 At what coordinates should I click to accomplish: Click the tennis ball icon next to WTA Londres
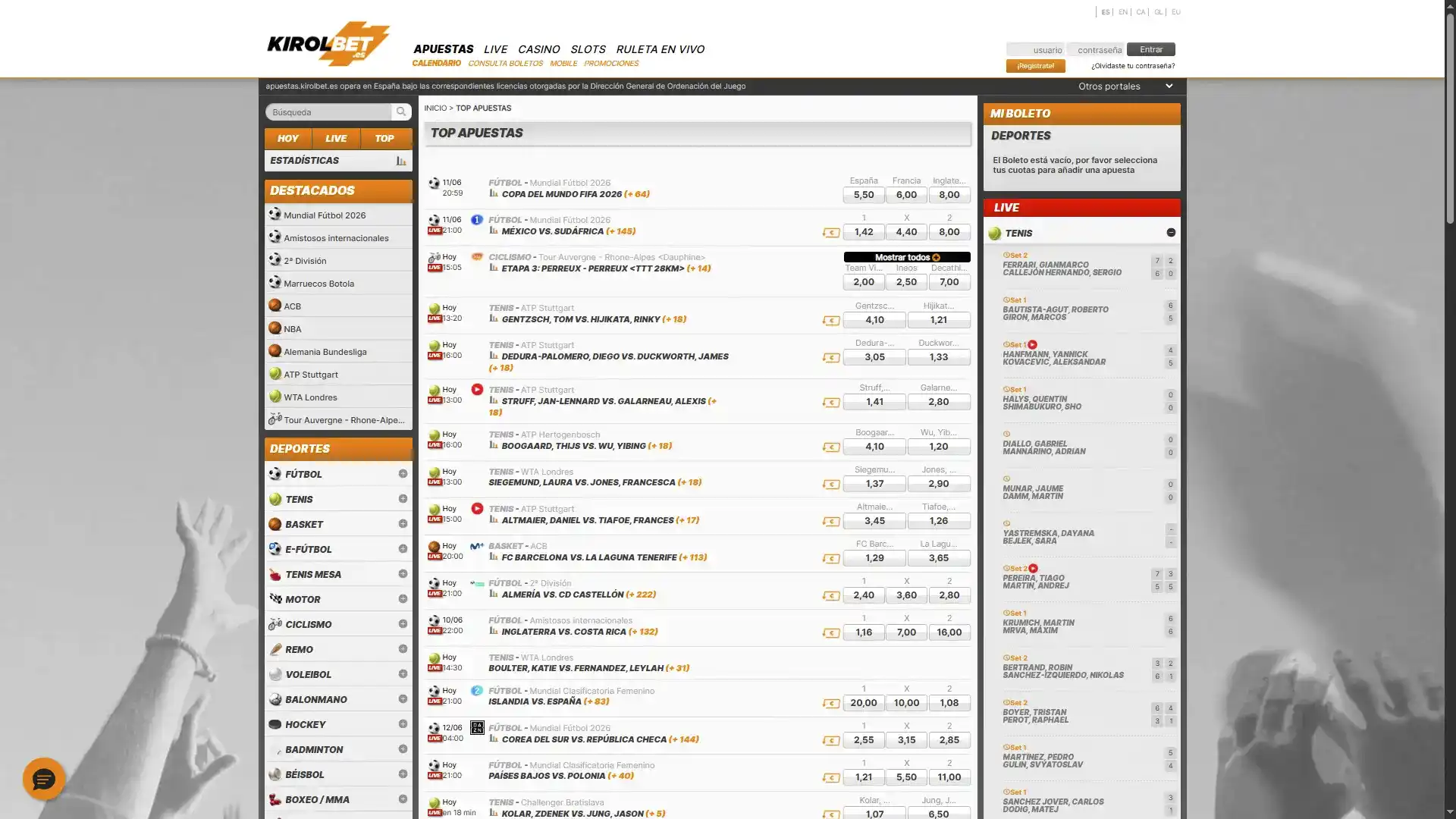click(275, 397)
